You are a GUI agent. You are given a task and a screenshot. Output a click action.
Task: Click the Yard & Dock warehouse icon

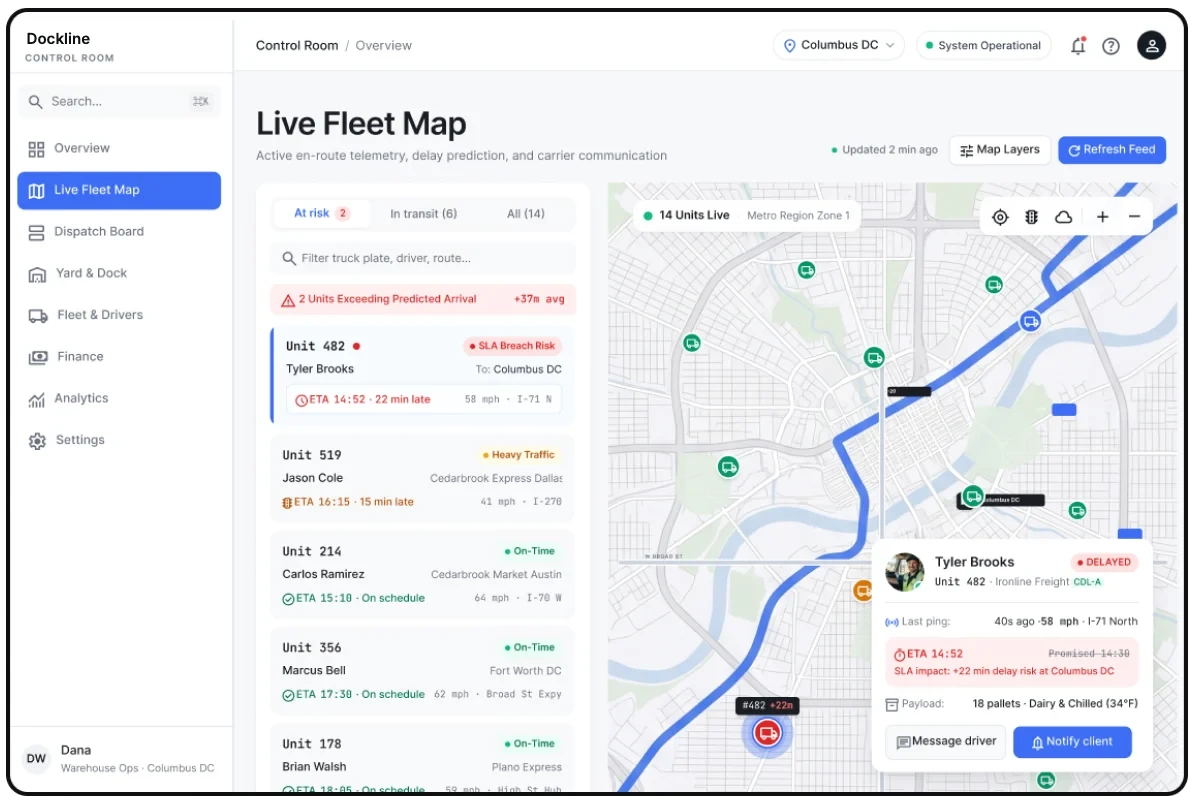tap(37, 274)
